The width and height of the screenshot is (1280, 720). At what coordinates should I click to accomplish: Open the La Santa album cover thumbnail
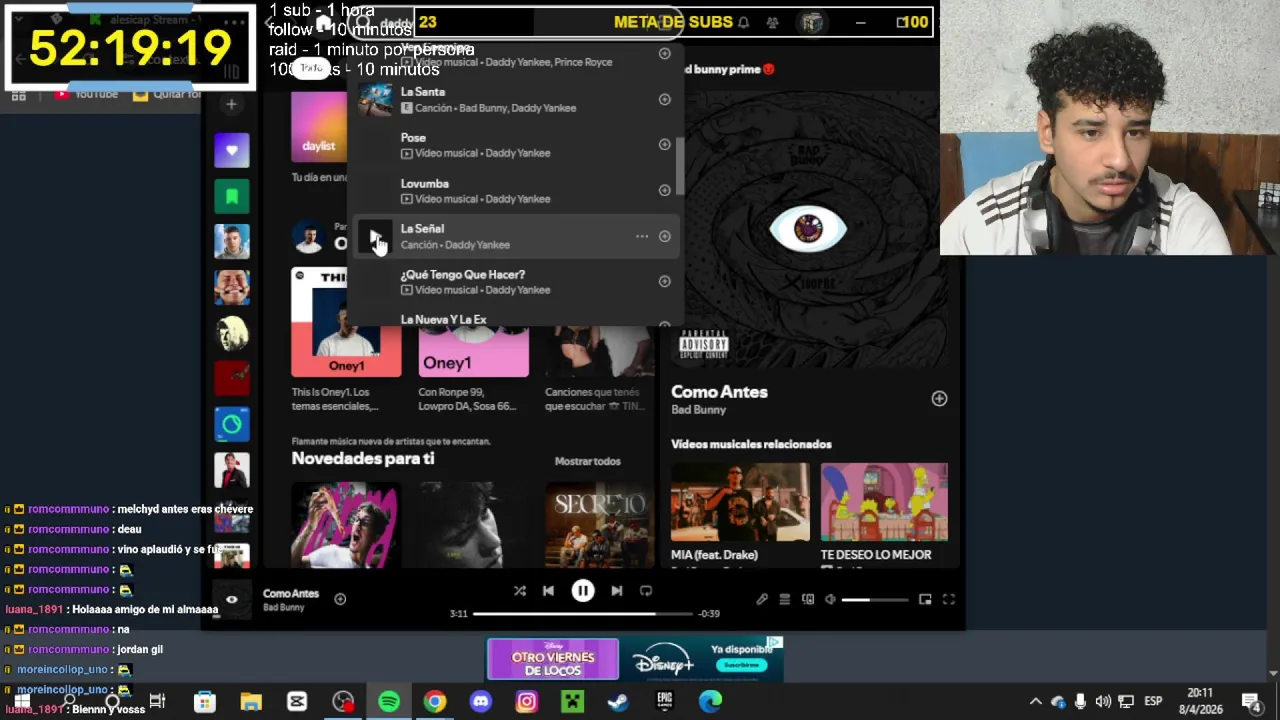[x=376, y=99]
